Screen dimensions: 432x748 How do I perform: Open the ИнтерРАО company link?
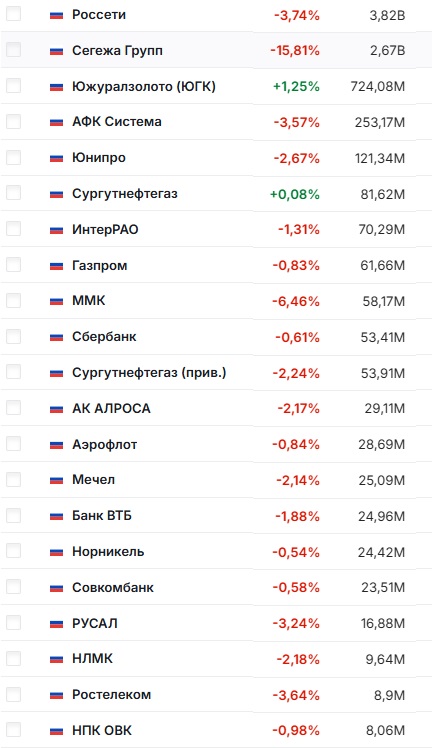pos(105,229)
